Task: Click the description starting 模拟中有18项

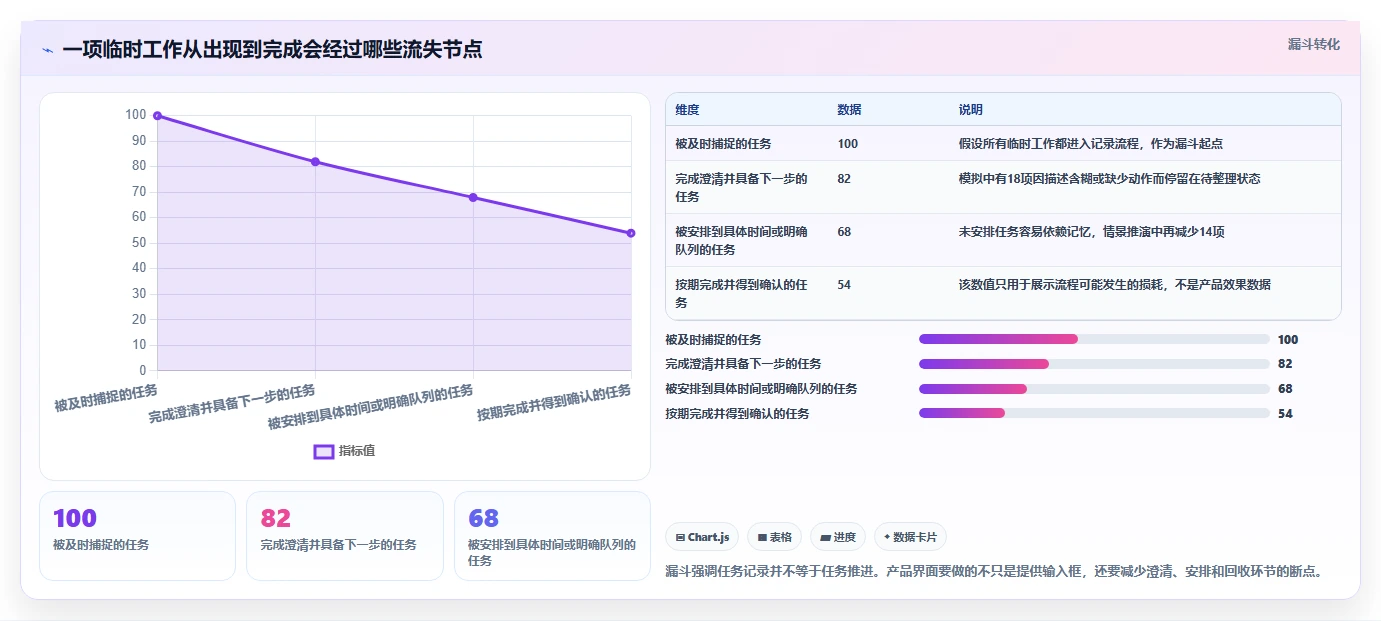Action: click(x=1109, y=179)
